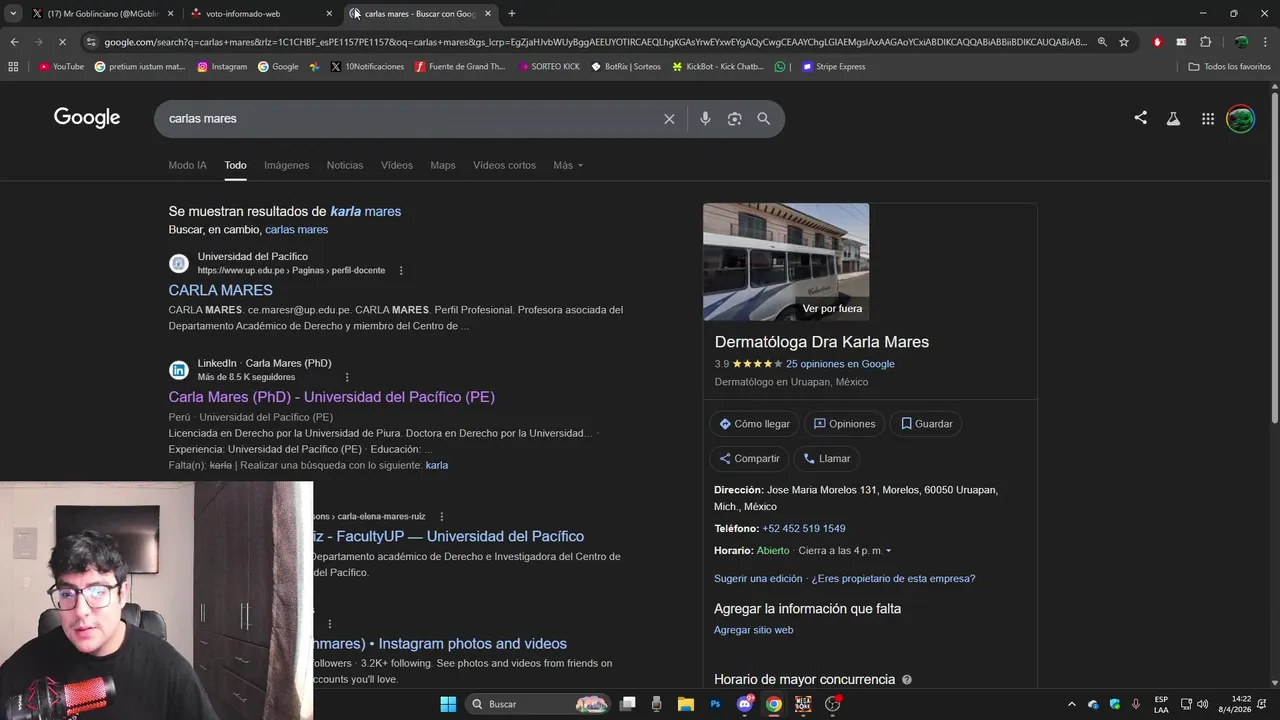Expand the Más search filter dropdown
The image size is (1280, 720).
[x=568, y=165]
